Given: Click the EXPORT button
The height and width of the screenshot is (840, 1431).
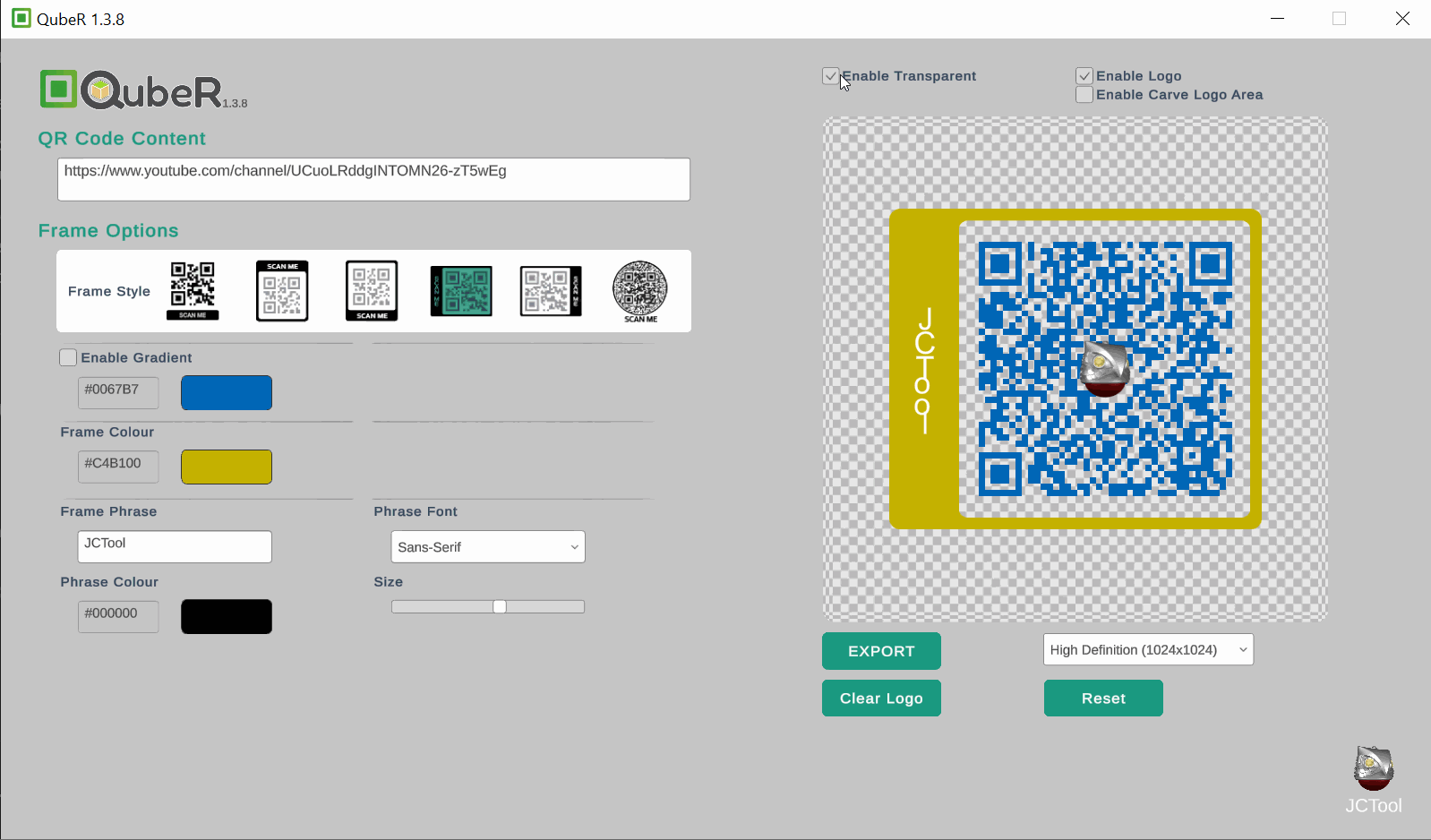Looking at the screenshot, I should [881, 651].
